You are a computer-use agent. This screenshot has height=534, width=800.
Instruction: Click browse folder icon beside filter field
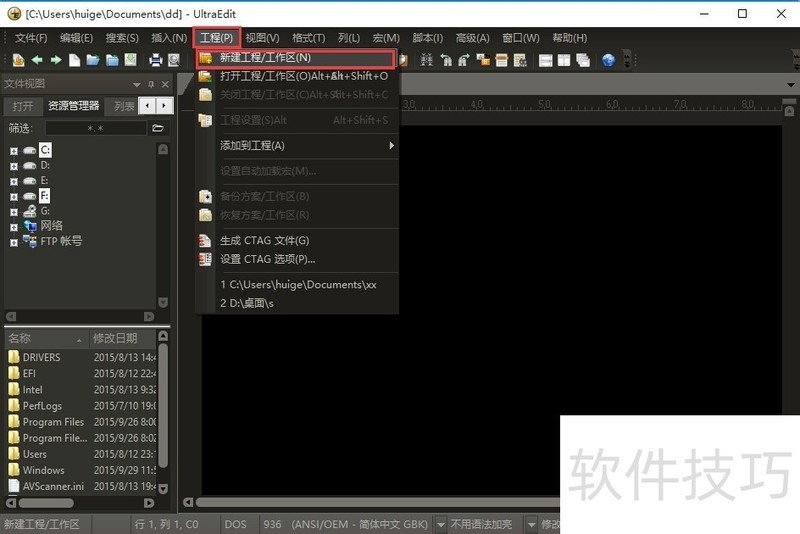coord(158,128)
